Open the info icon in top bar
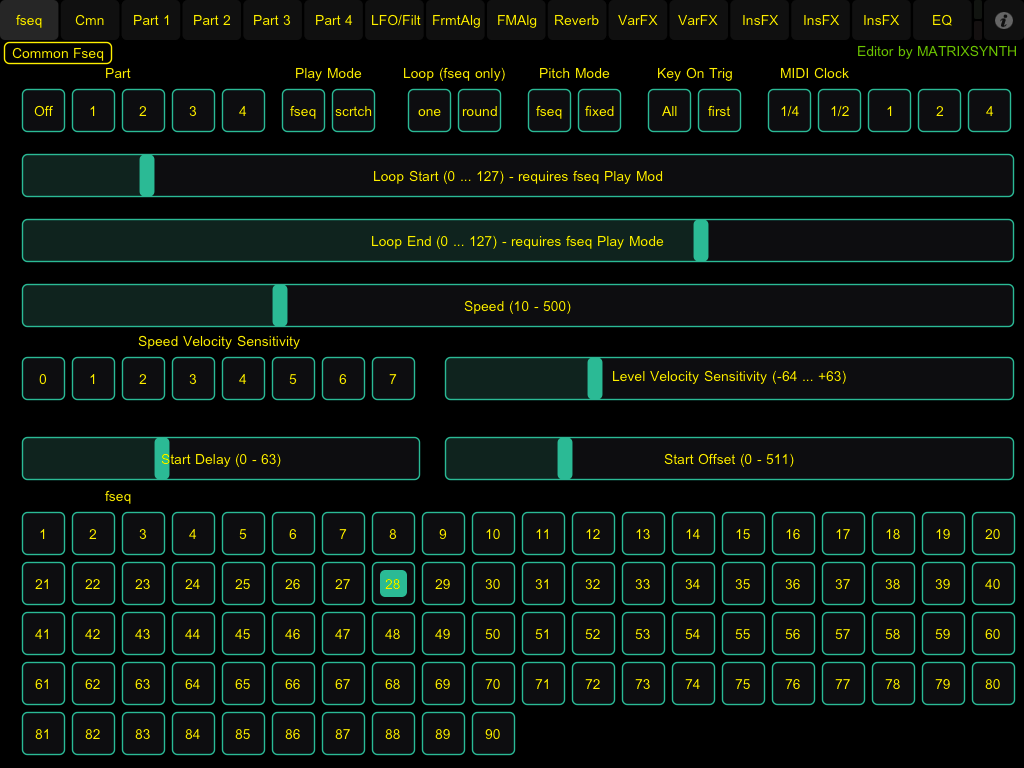1024x768 pixels. [x=1004, y=20]
